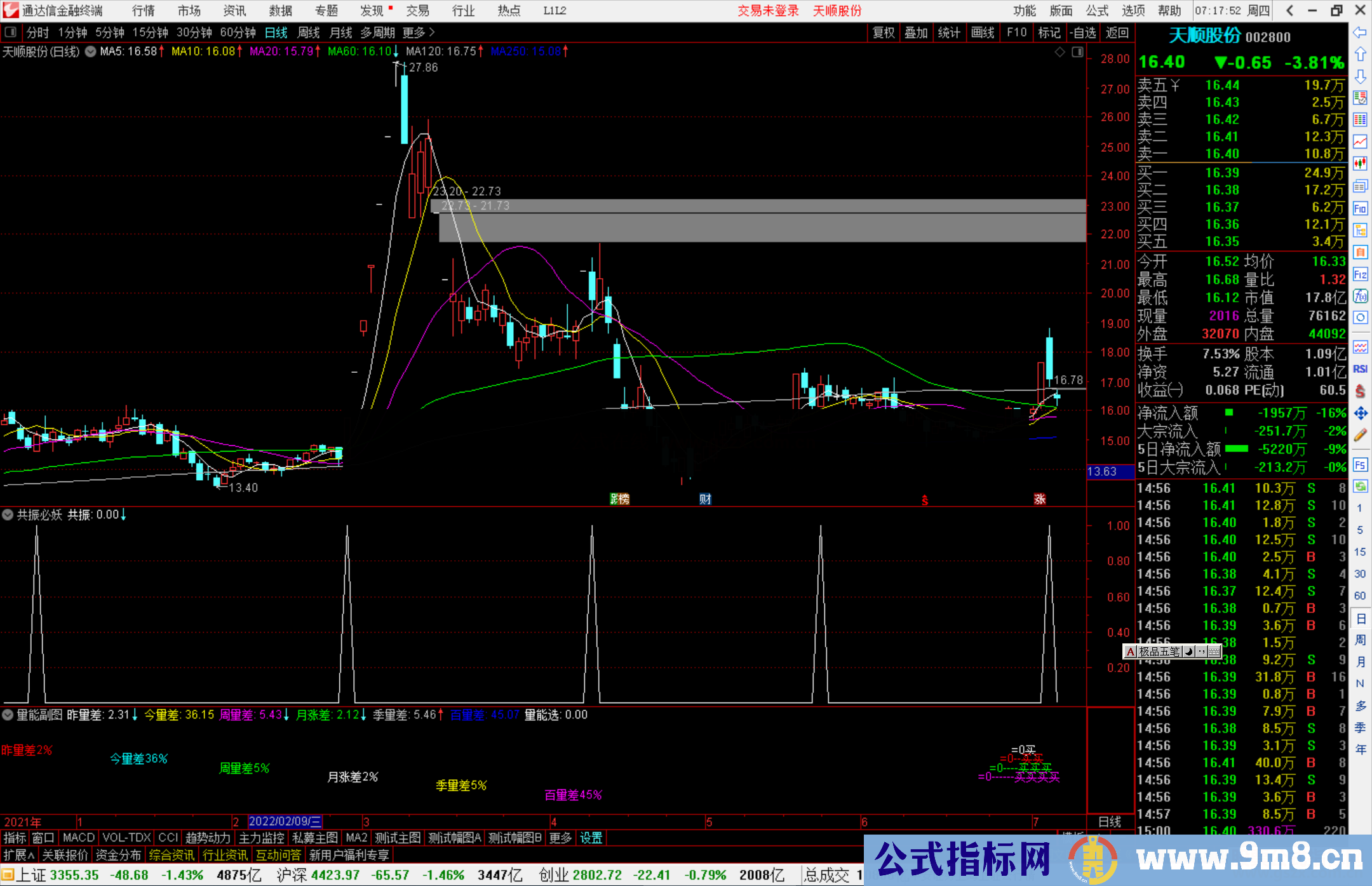Viewport: 1372px width, 886px height.
Task: Click the red S dollar sidebar icon
Action: point(1360,391)
